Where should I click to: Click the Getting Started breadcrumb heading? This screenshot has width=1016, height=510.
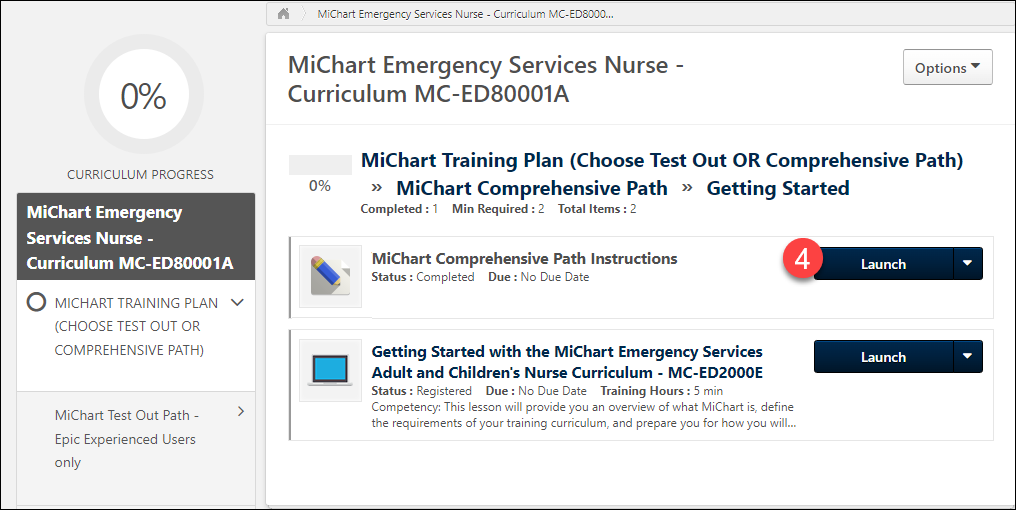[777, 188]
